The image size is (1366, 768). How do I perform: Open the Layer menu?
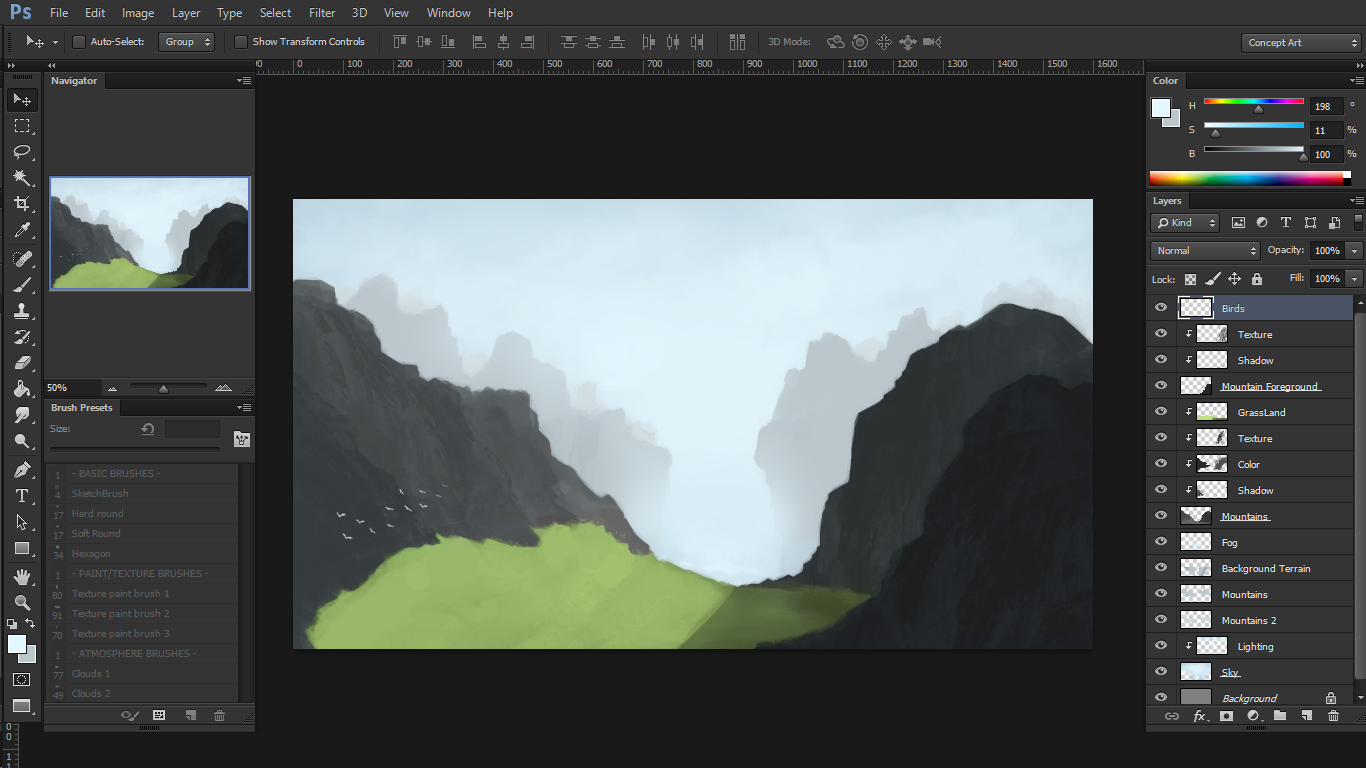pos(186,13)
